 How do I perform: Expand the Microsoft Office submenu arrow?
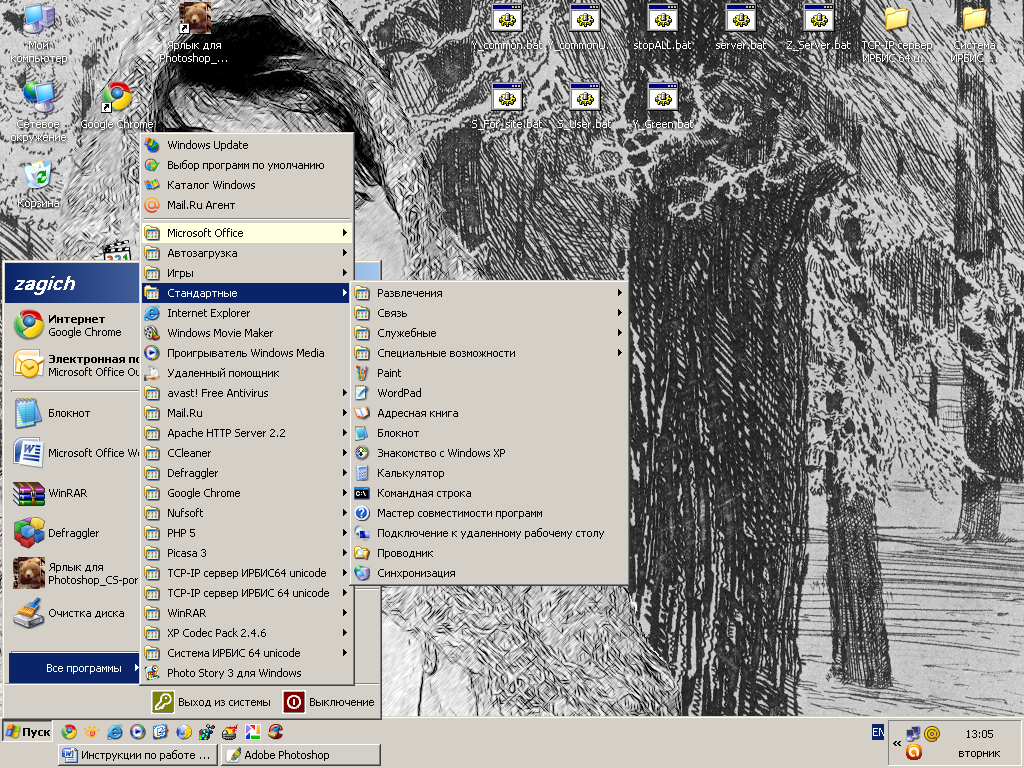(344, 233)
